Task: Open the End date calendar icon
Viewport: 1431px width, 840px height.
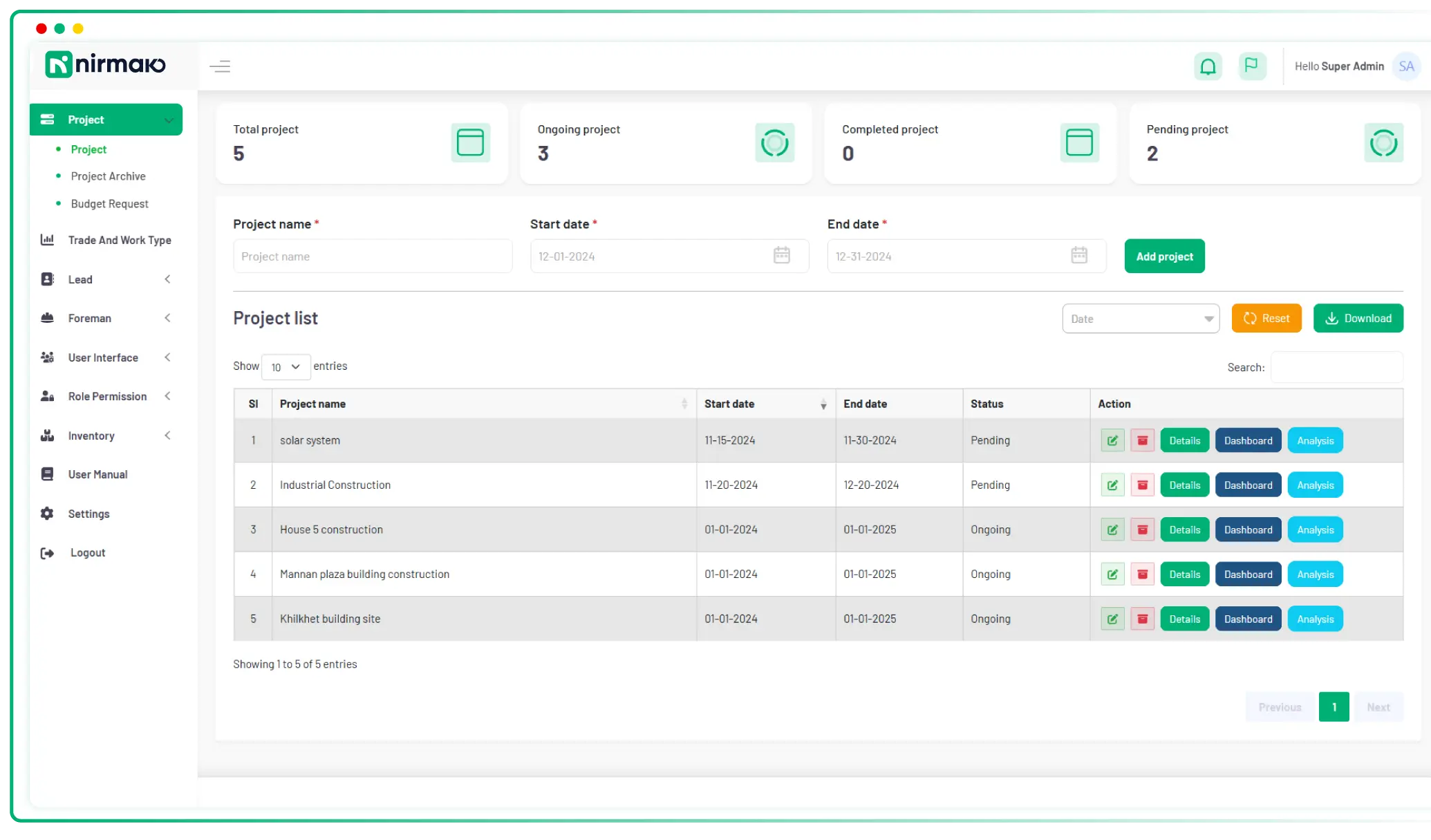Action: [1079, 255]
